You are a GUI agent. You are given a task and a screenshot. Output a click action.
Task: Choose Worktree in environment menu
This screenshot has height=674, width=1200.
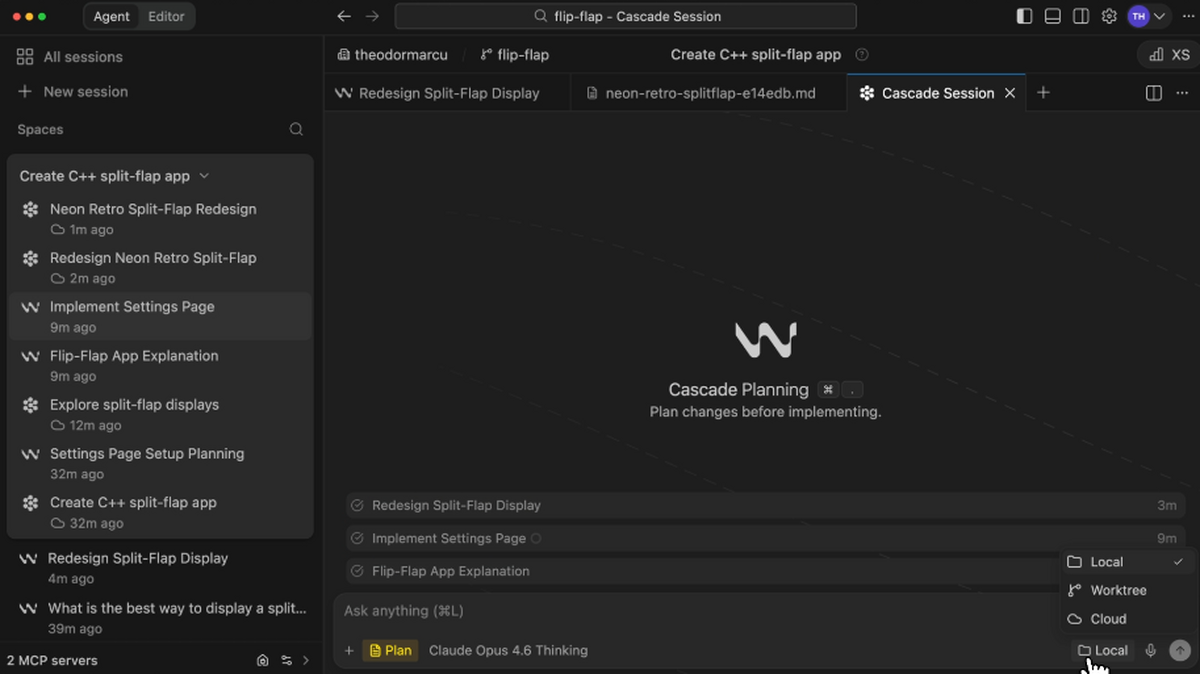click(1125, 590)
